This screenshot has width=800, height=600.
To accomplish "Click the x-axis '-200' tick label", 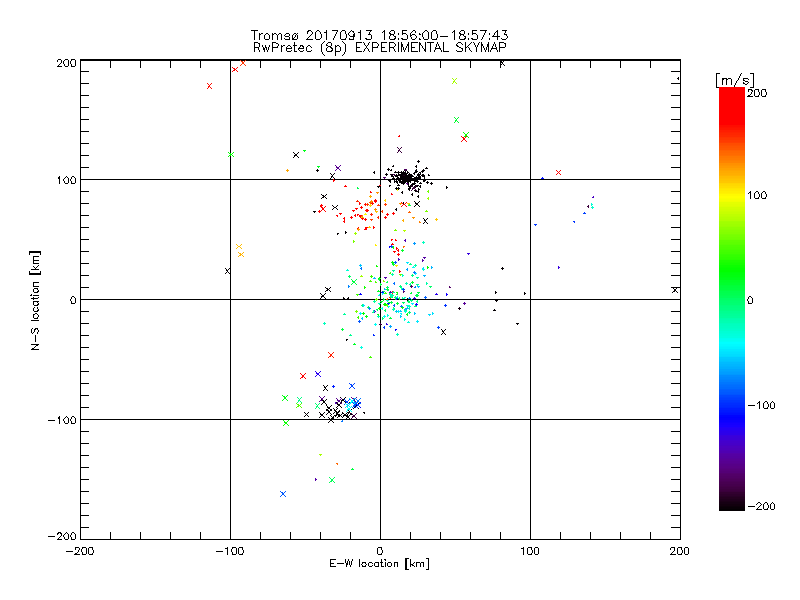I will tap(80, 552).
